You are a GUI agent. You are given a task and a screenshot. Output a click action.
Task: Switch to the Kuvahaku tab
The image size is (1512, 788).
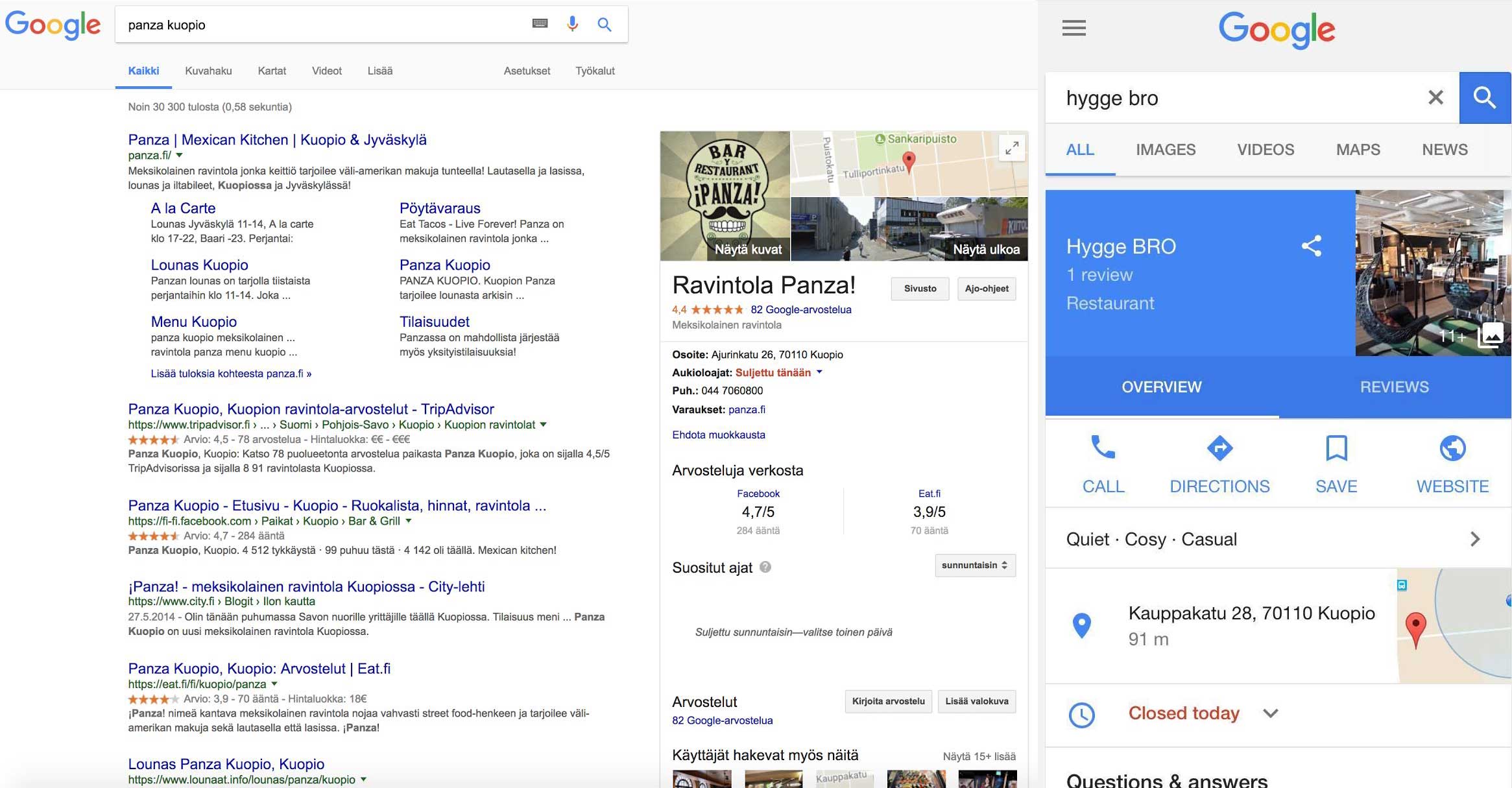click(208, 71)
